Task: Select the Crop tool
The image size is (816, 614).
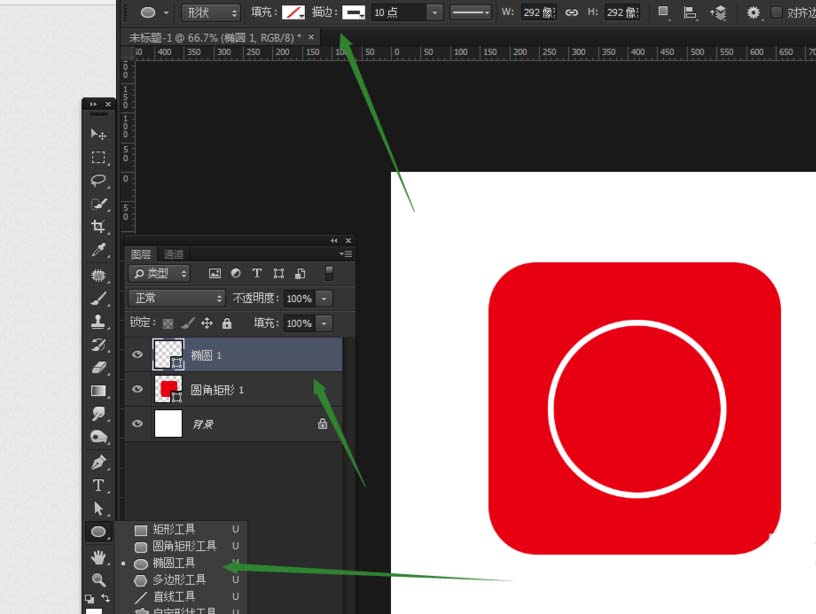Action: 98,227
